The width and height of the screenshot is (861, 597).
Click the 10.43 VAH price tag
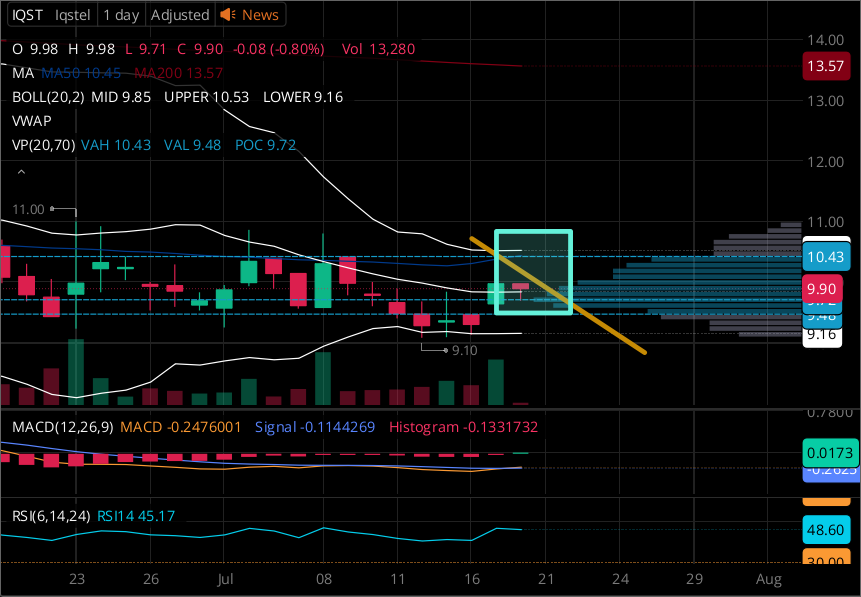pyautogui.click(x=826, y=256)
